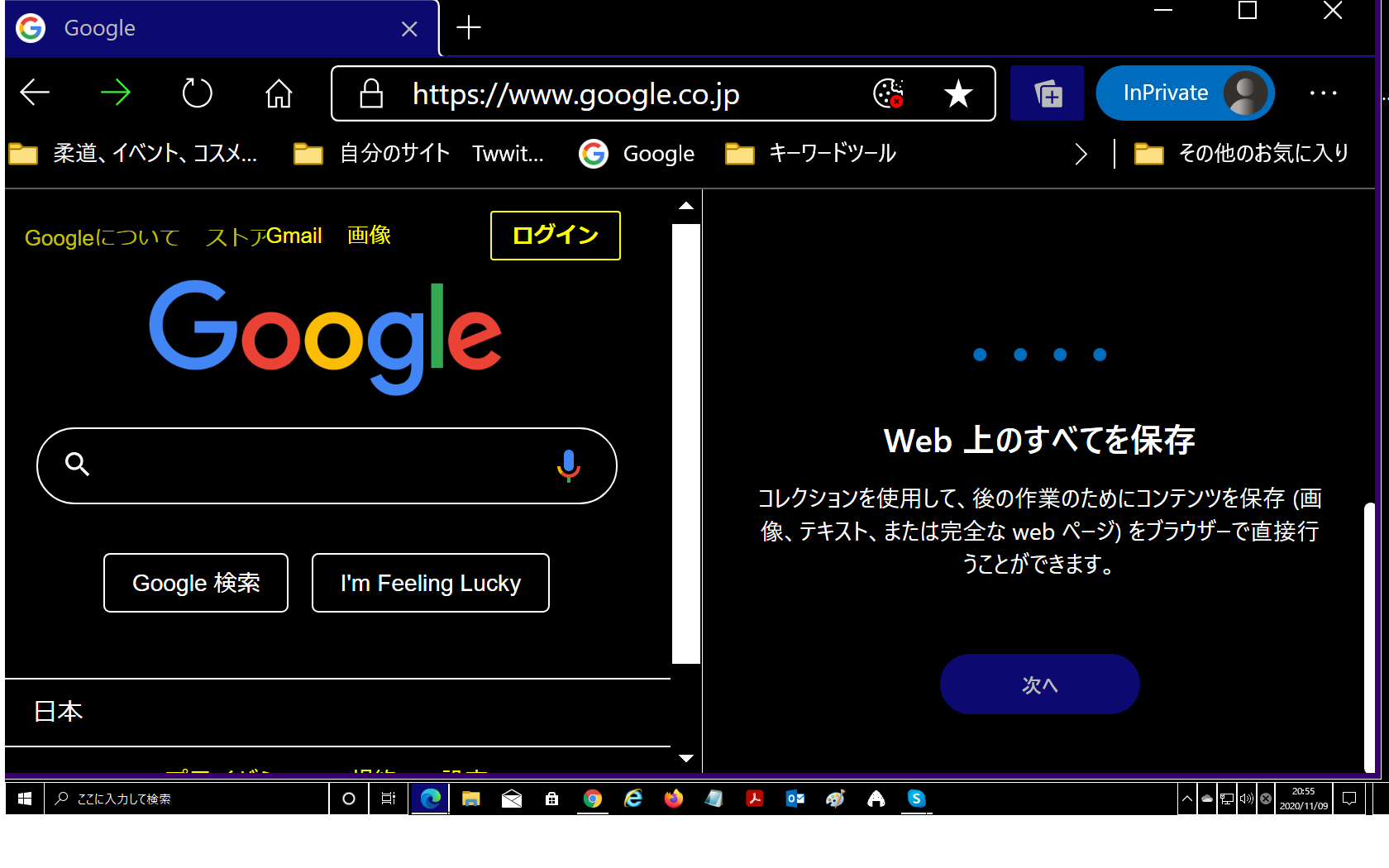This screenshot has height=868, width=1389.
Task: Open the blocked cookies icon in address bar
Action: (889, 93)
